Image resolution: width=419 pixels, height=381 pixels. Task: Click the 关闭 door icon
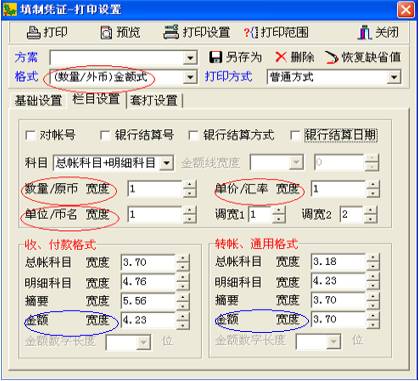365,32
